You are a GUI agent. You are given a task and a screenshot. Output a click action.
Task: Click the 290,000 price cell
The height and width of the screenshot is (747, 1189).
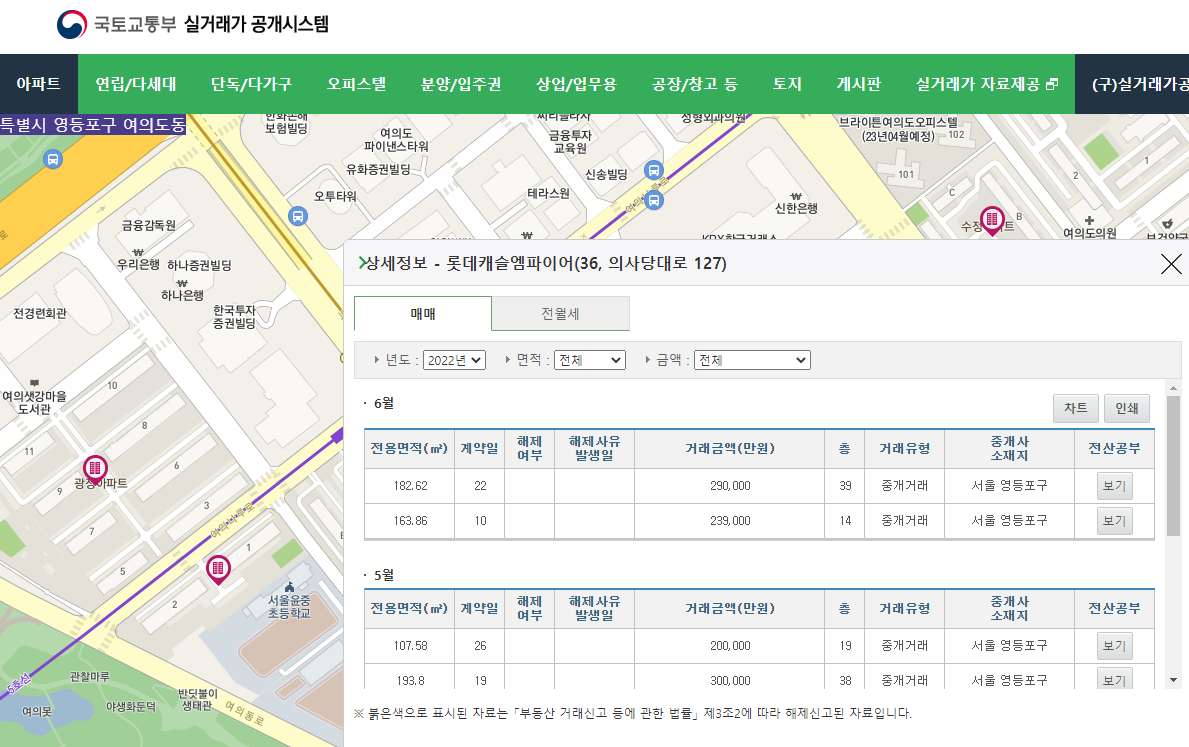point(729,485)
